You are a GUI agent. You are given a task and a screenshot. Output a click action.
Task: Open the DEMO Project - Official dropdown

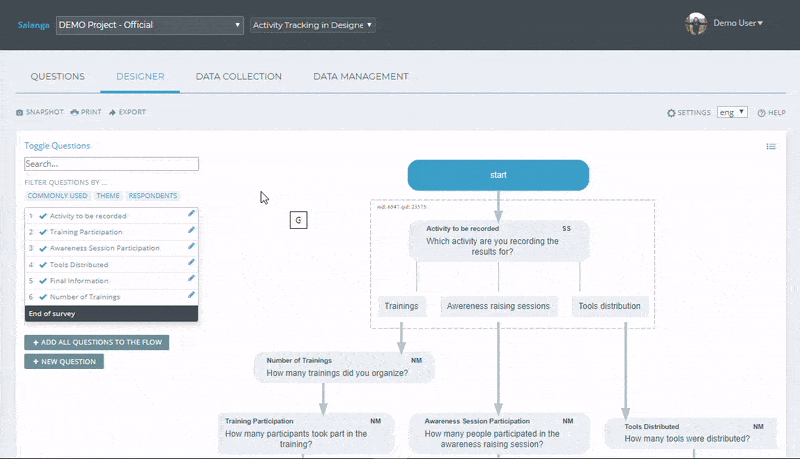[149, 25]
